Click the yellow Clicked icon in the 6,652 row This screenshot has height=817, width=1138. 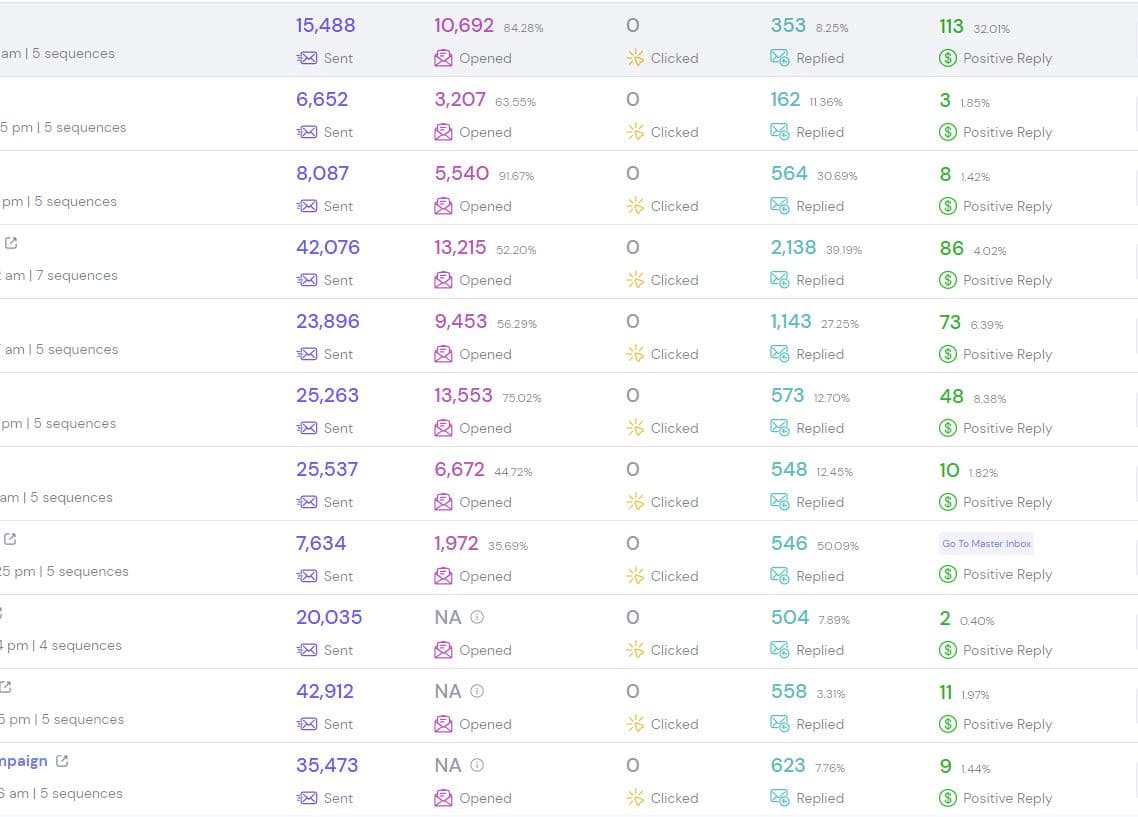tap(634, 132)
